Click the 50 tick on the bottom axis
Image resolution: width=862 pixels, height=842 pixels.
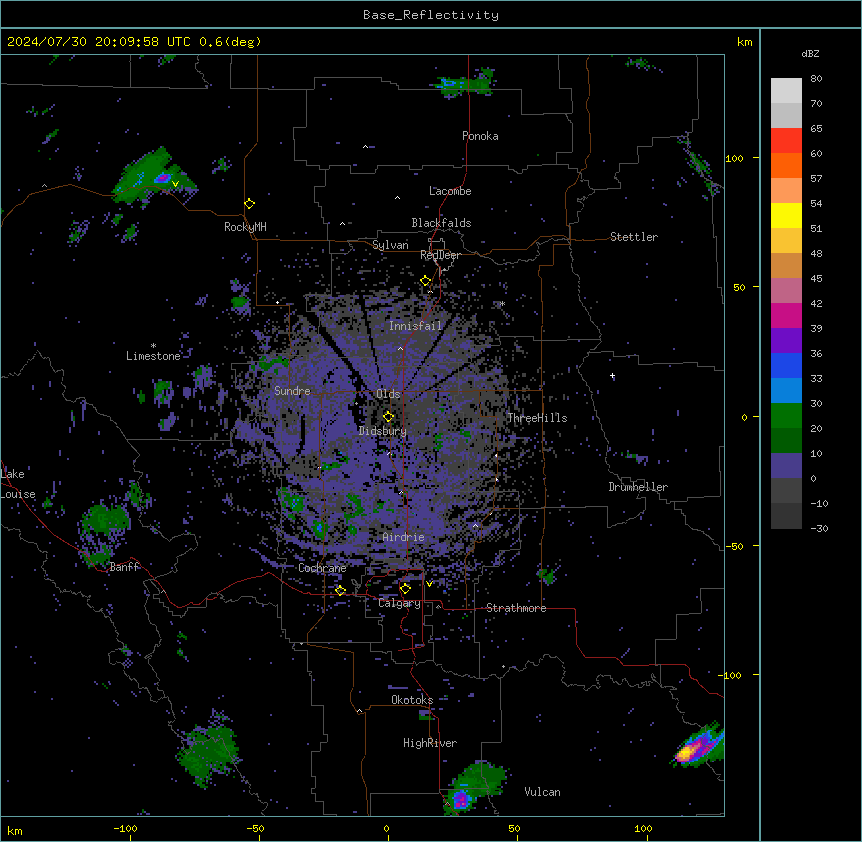(515, 828)
